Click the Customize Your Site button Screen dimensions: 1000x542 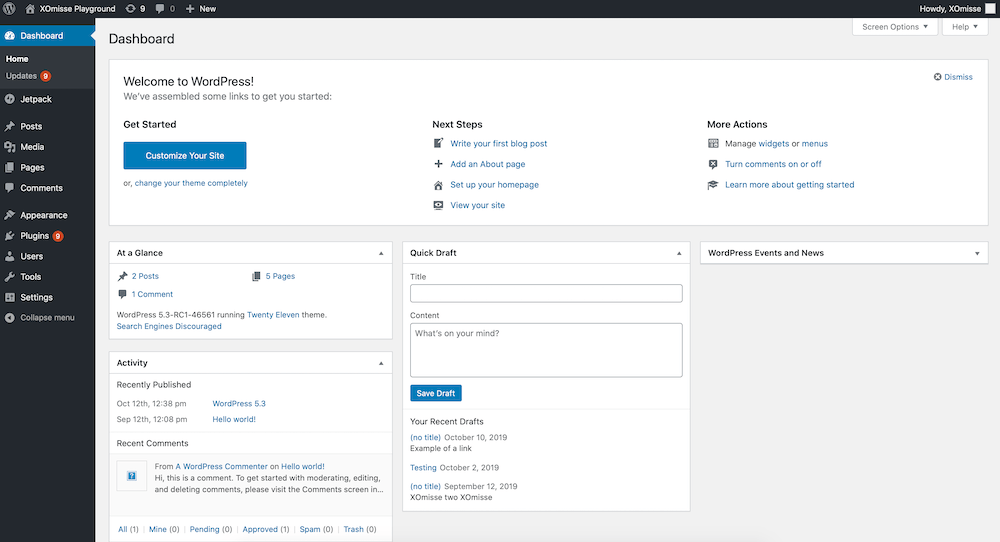click(185, 156)
